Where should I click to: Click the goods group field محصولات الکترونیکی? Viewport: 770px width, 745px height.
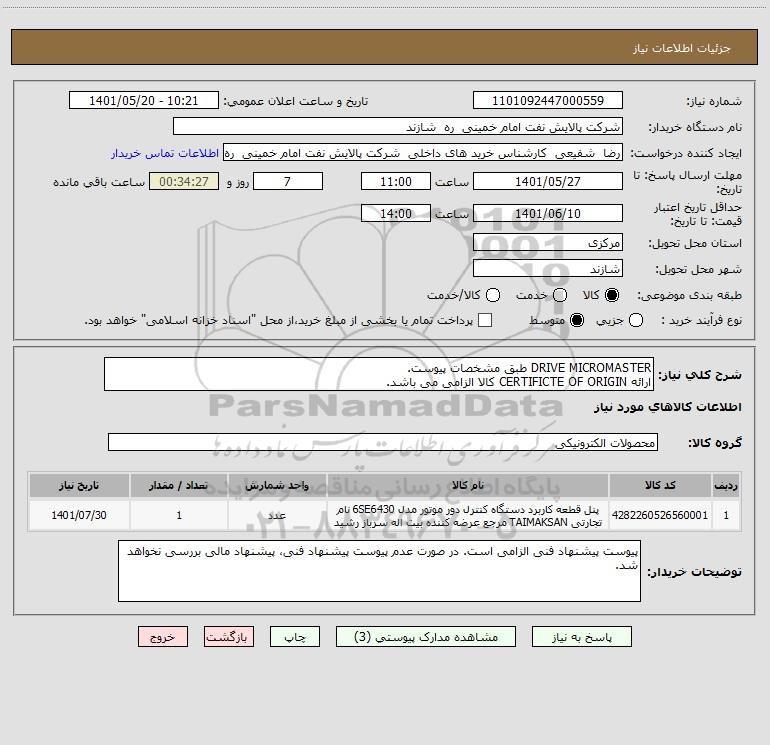[383, 442]
